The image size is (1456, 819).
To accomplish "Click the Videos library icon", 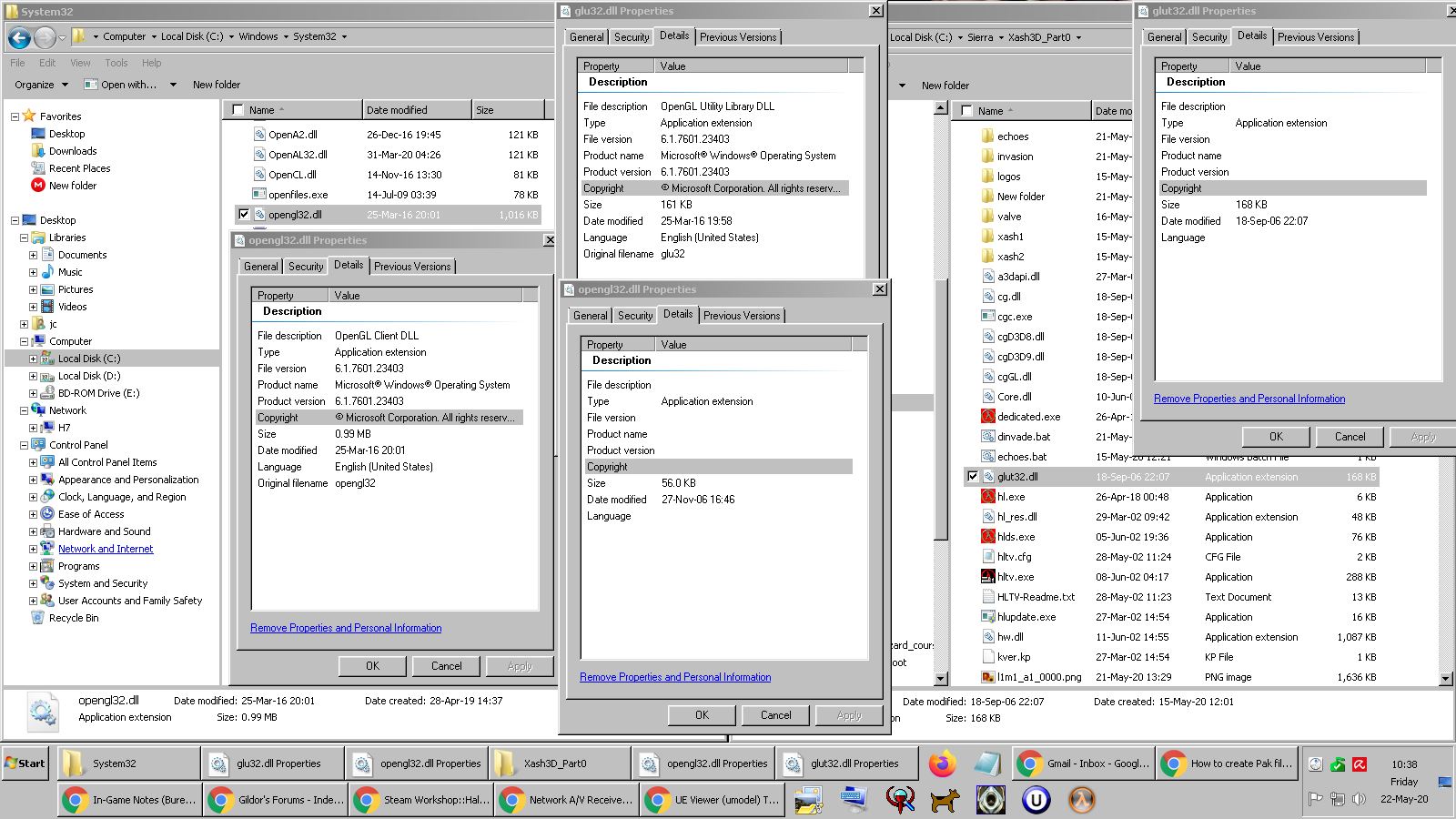I will pos(47,307).
